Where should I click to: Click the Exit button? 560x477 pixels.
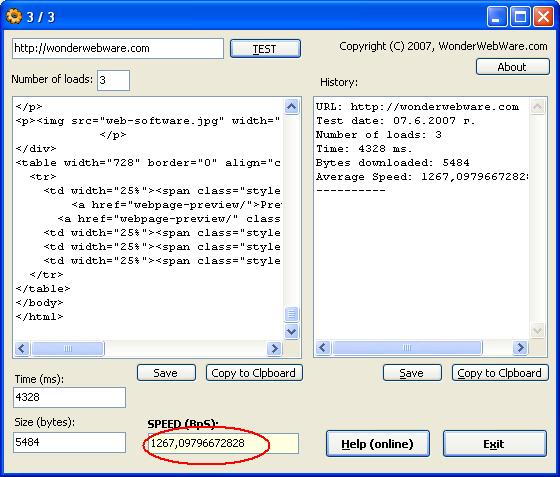click(x=495, y=443)
